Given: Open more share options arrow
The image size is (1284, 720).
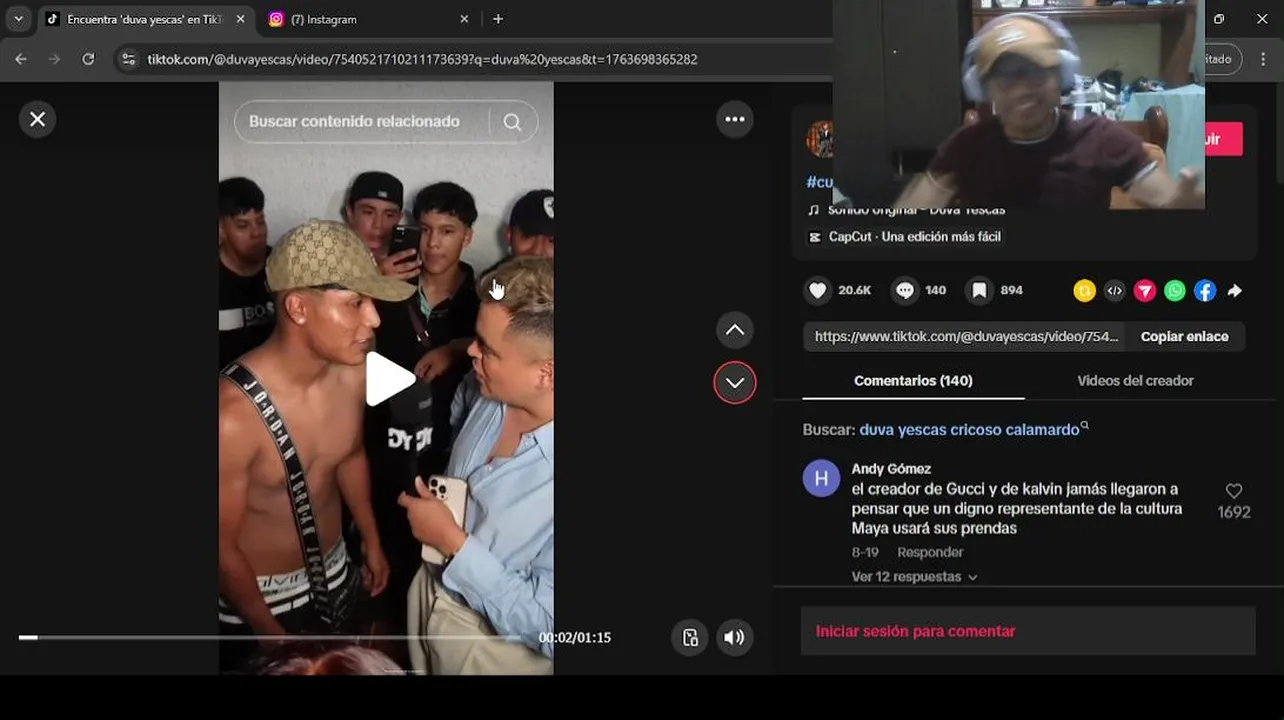Looking at the screenshot, I should point(1235,291).
